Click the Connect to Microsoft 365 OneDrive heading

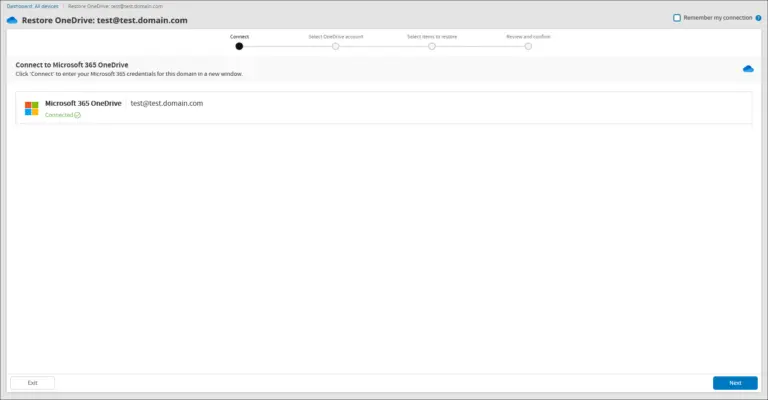click(x=72, y=65)
